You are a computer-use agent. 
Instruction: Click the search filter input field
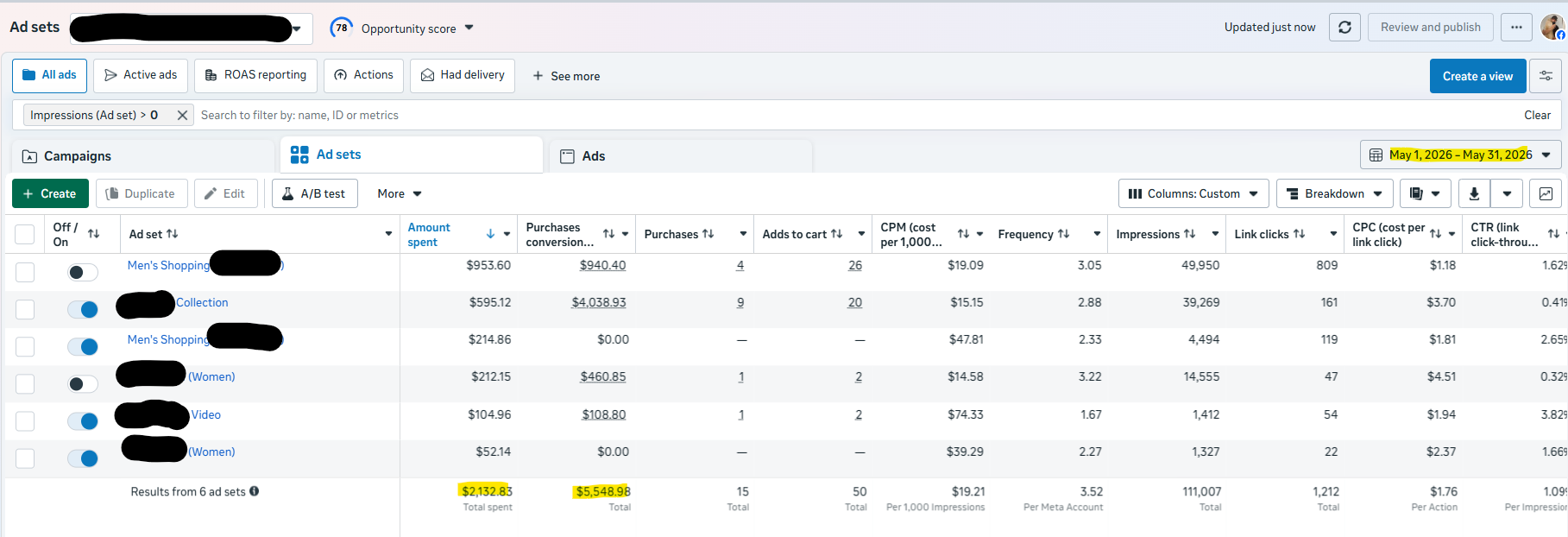(x=854, y=115)
